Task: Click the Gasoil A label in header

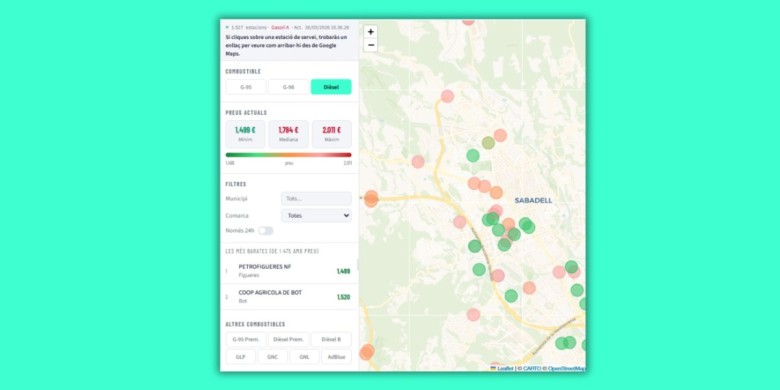Action: (280, 27)
